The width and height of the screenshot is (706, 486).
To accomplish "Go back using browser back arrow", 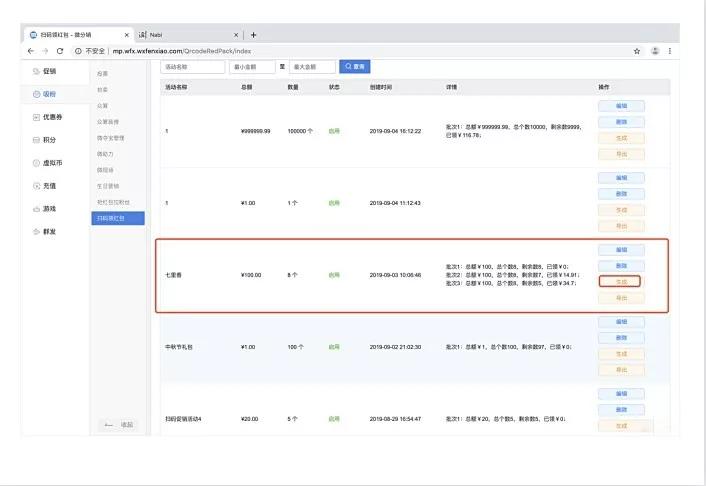I will [x=31, y=51].
